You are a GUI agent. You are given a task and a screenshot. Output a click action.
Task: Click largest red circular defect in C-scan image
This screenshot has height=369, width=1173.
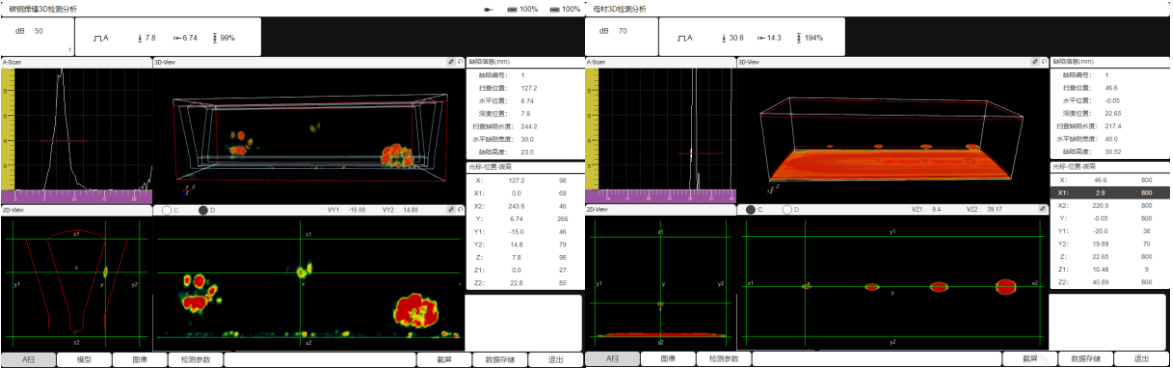tap(1006, 286)
